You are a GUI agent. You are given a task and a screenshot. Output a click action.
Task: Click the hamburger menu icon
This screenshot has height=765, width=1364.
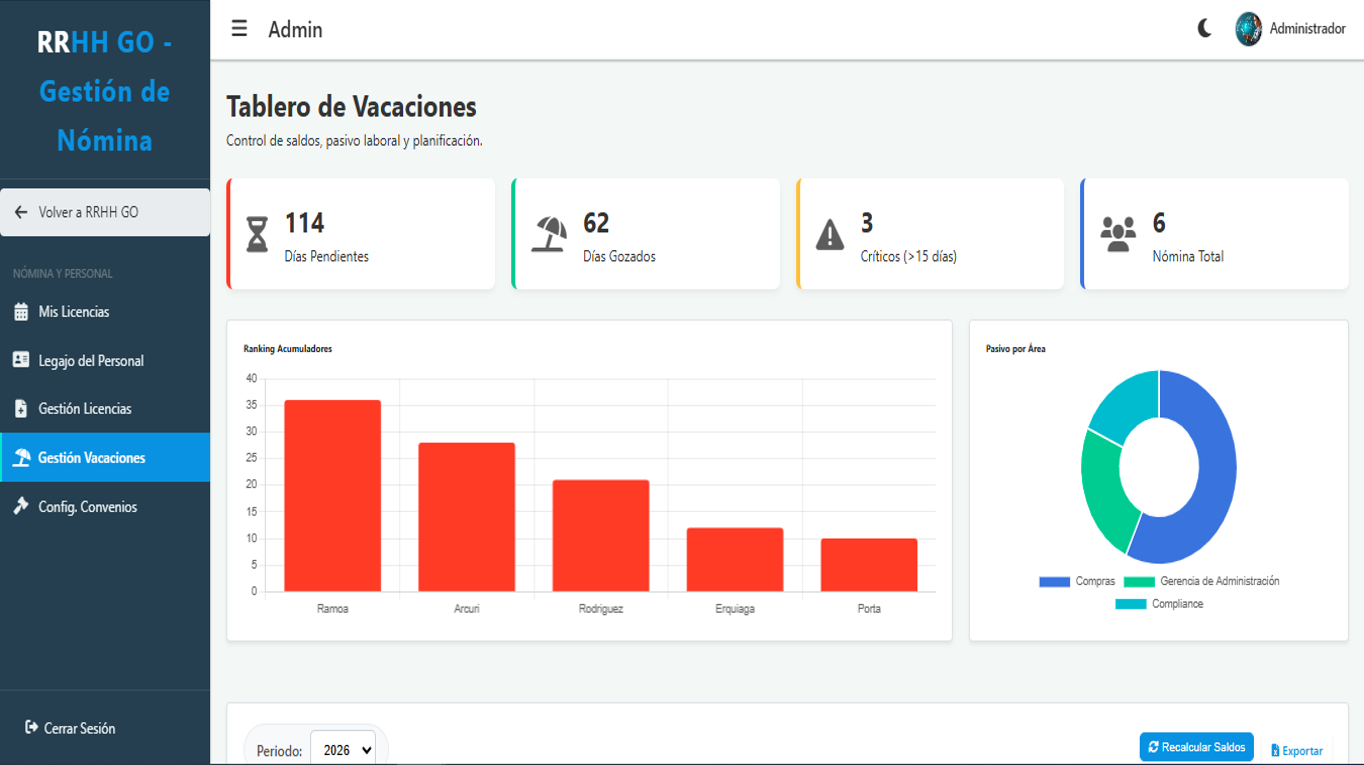point(239,29)
